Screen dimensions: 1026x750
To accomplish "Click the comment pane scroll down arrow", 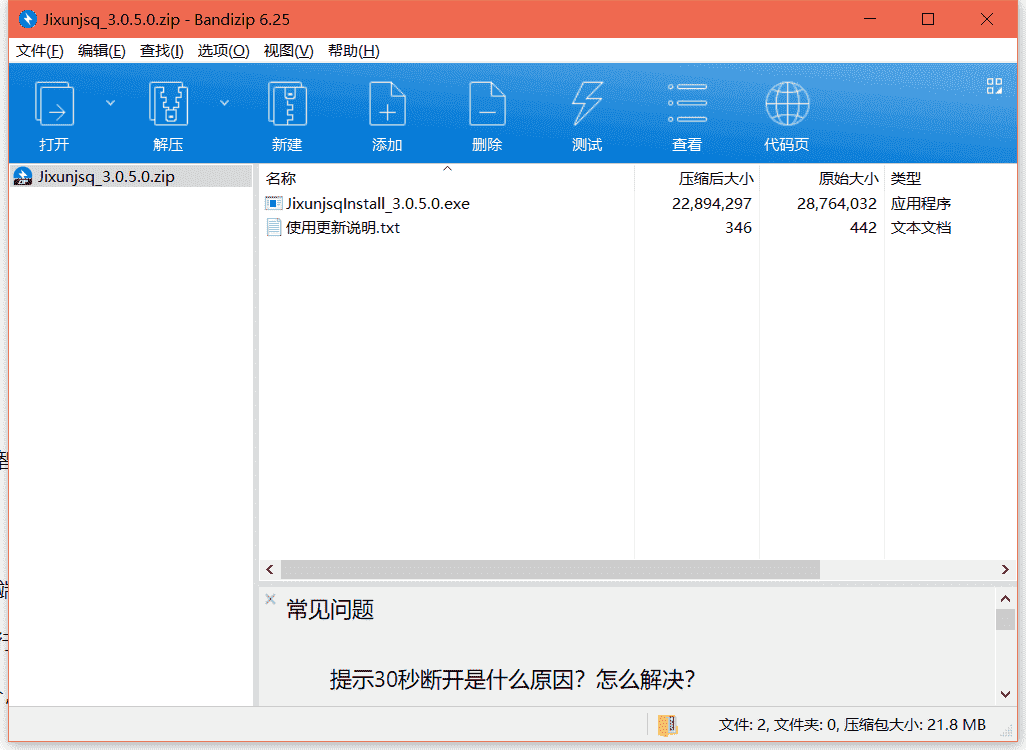I will coord(1006,694).
